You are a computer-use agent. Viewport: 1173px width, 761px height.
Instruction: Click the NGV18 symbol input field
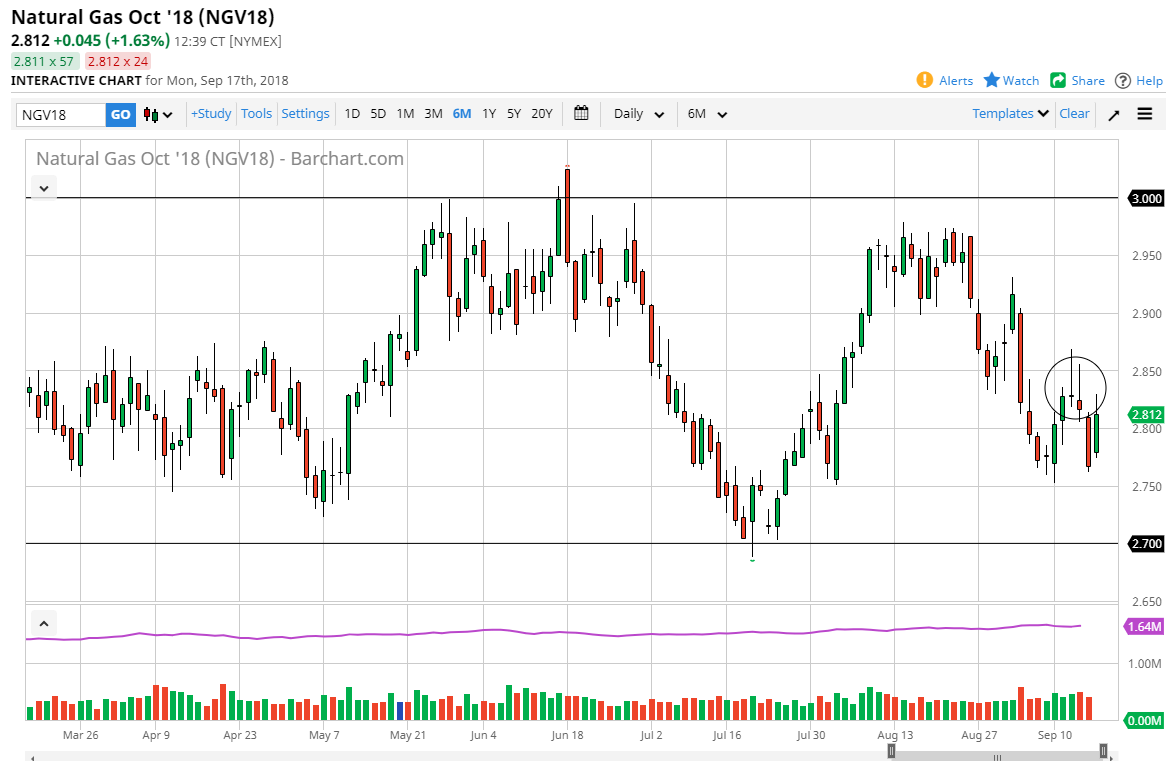61,114
